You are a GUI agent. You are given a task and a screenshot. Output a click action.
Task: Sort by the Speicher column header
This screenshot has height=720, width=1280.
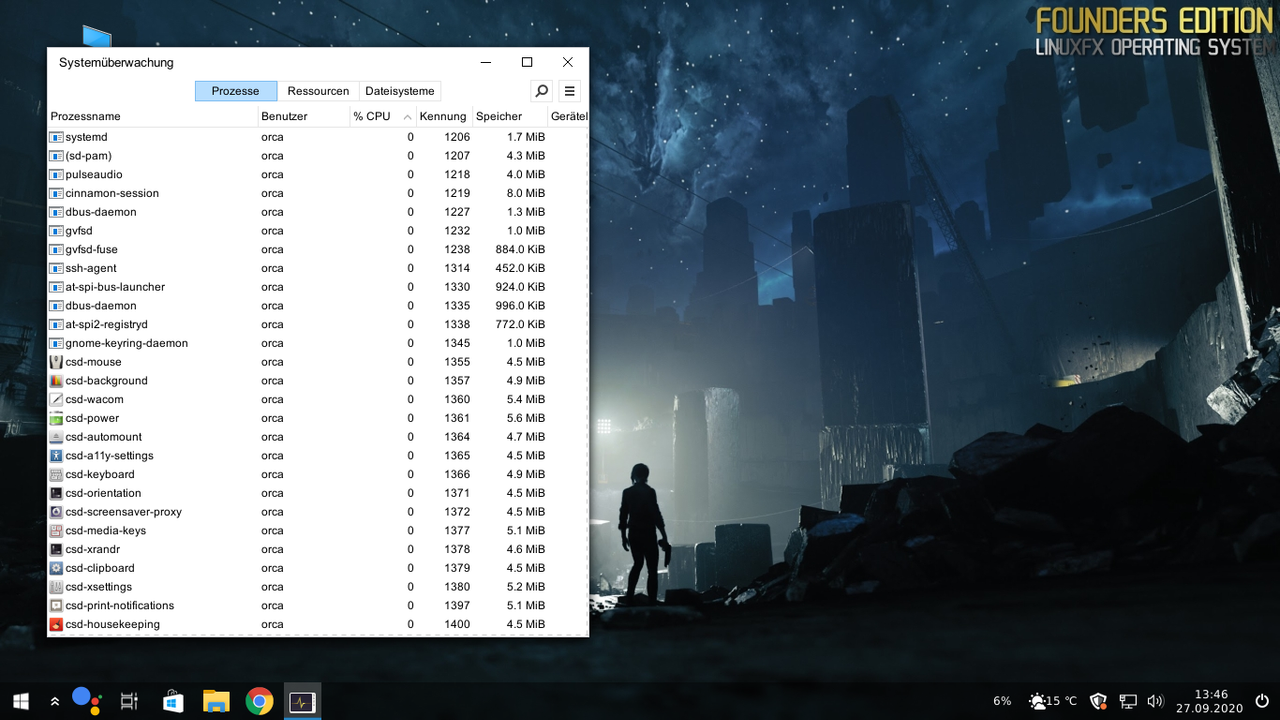point(509,116)
